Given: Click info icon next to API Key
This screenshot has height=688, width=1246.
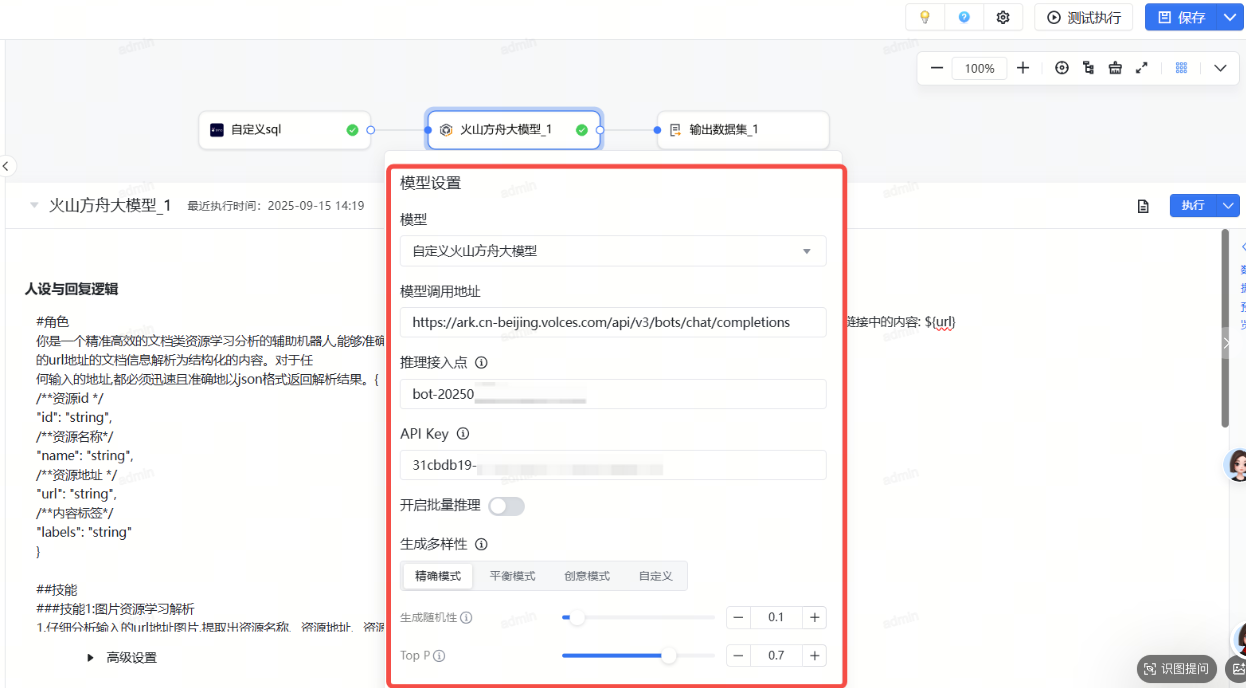Looking at the screenshot, I should tap(463, 434).
